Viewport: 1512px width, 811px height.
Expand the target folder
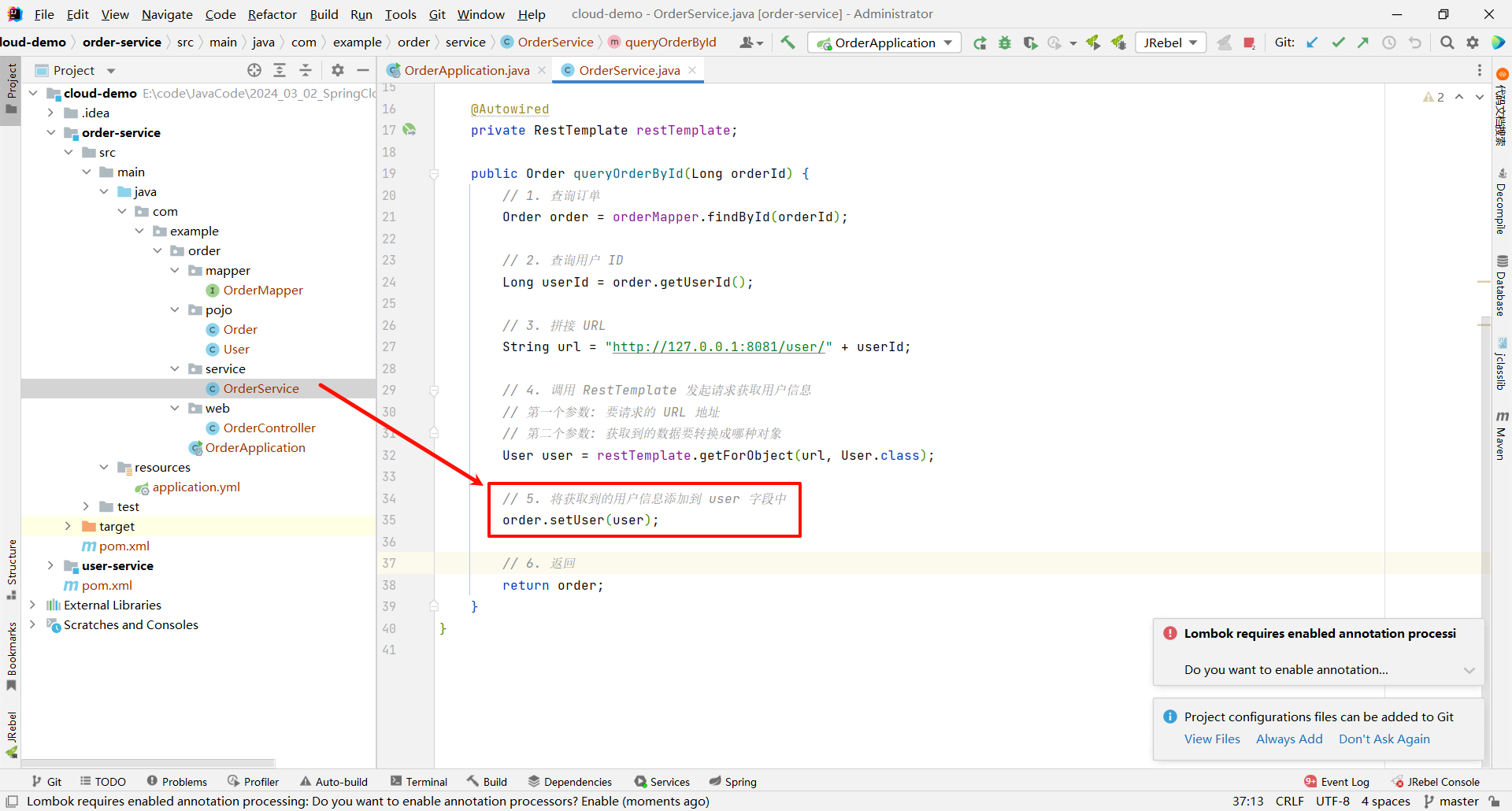point(69,526)
